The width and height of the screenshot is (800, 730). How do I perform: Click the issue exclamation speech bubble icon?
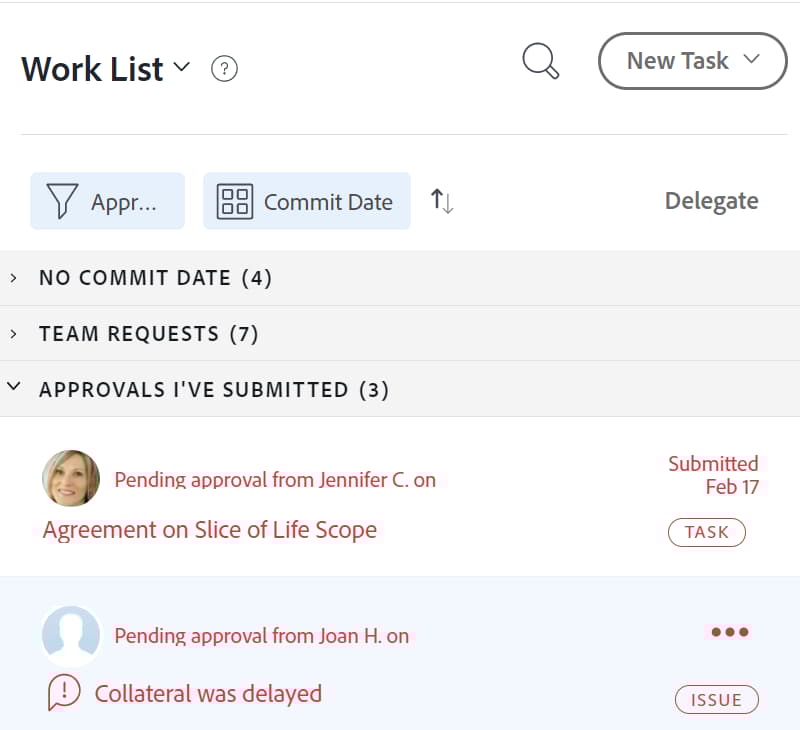pyautogui.click(x=65, y=692)
